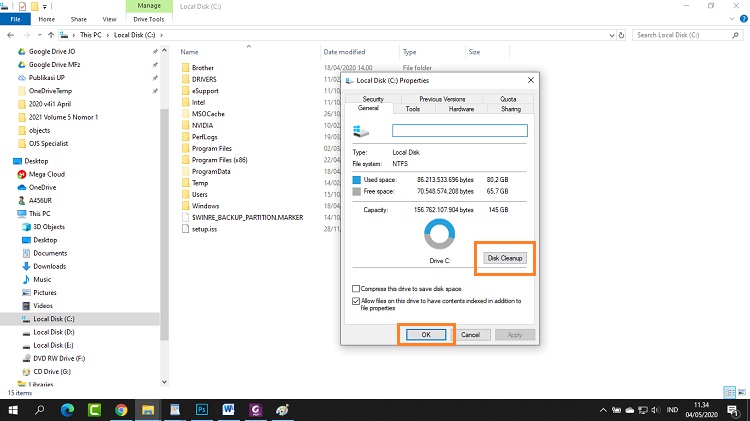The width and height of the screenshot is (750, 421).
Task: Sort by Name column header
Action: point(189,52)
